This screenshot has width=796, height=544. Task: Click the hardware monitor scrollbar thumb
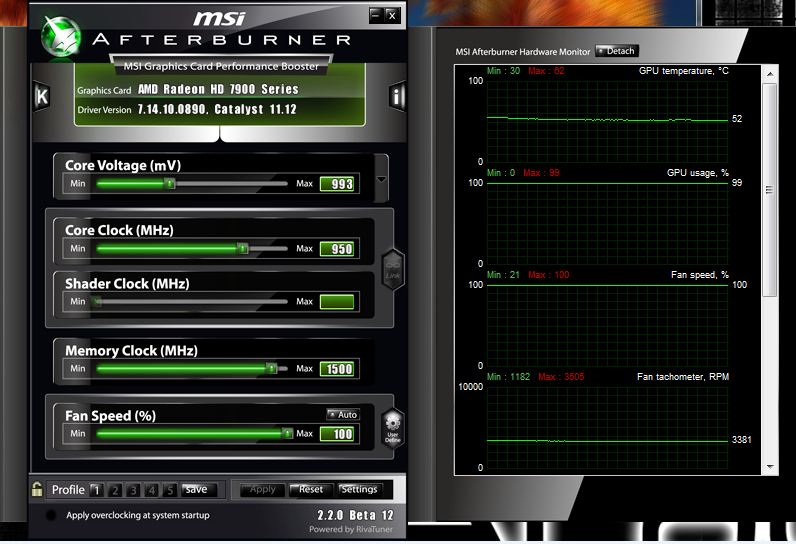tap(770, 190)
